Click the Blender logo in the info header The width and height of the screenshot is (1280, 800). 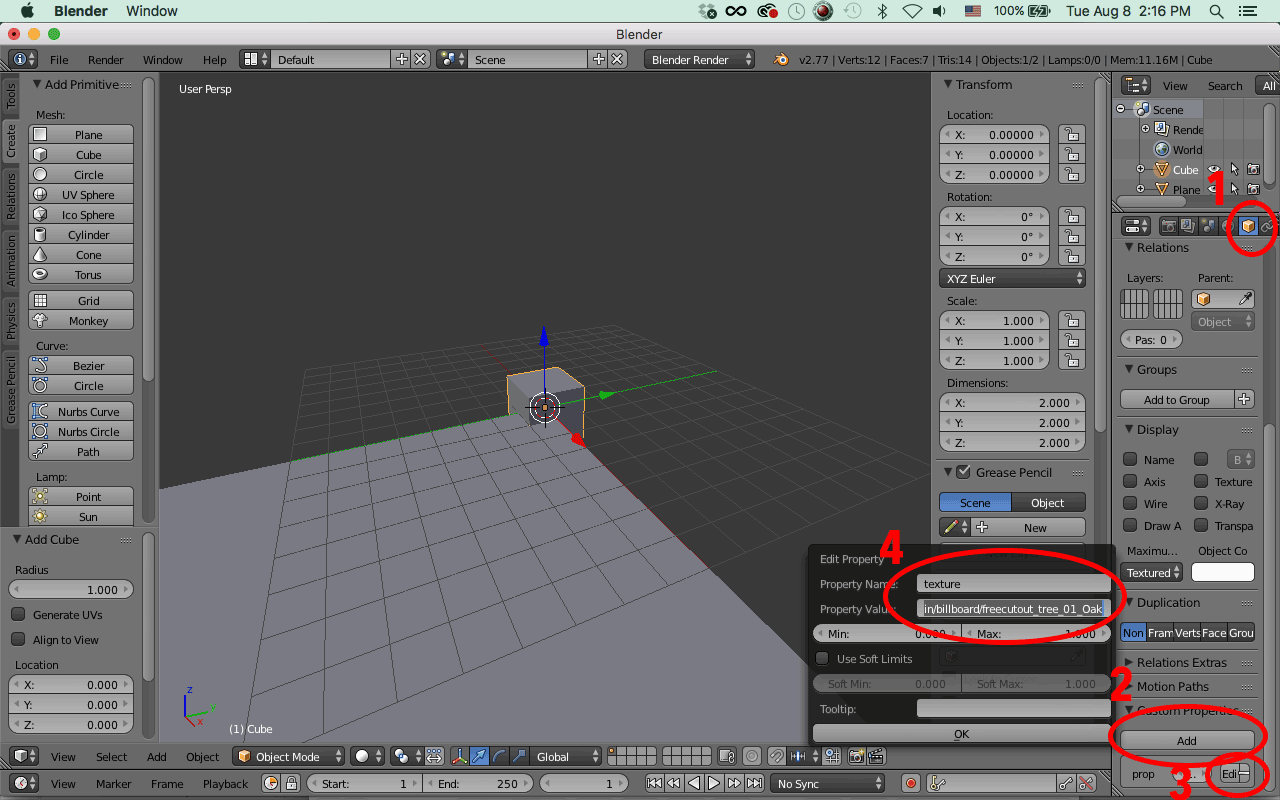click(x=780, y=59)
